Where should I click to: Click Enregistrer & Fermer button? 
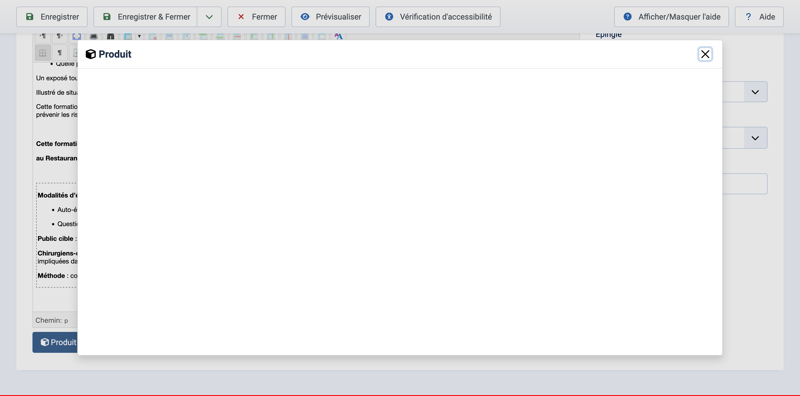click(x=145, y=17)
